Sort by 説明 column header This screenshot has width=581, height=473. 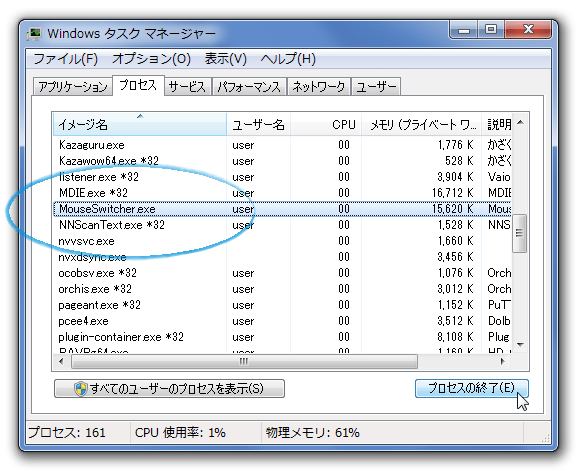[497, 124]
